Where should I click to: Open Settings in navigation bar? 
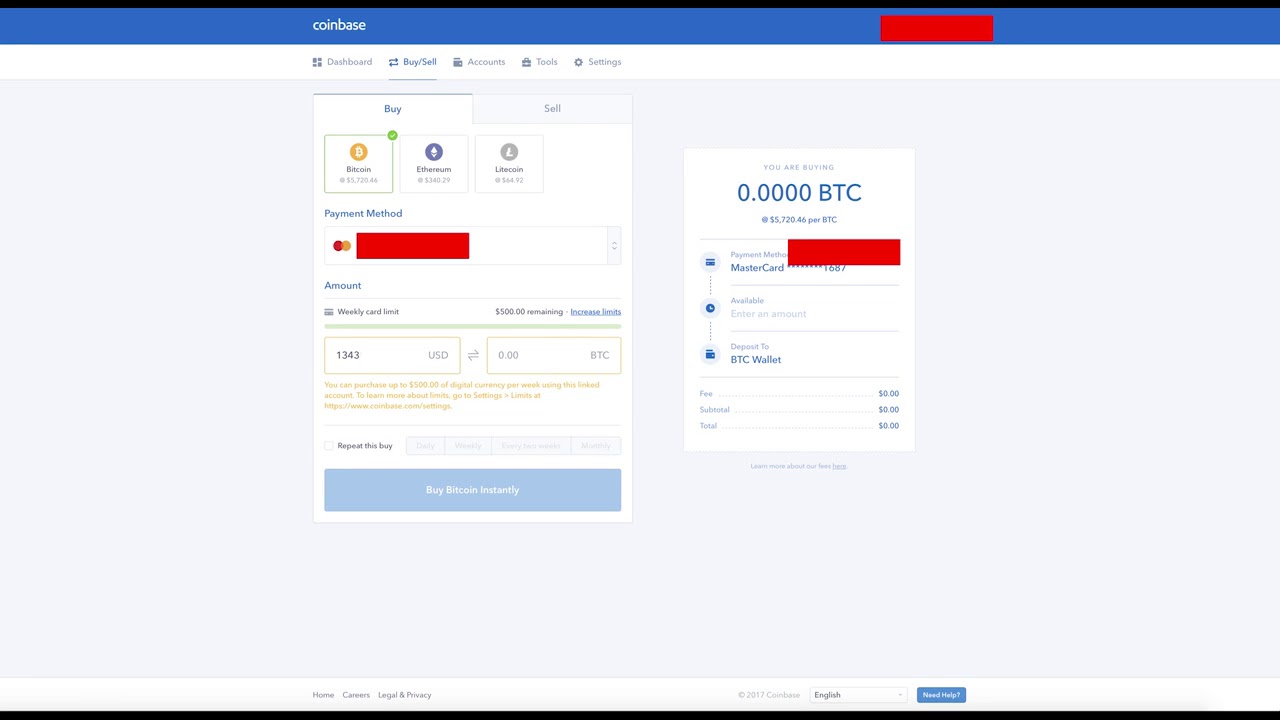click(x=598, y=62)
